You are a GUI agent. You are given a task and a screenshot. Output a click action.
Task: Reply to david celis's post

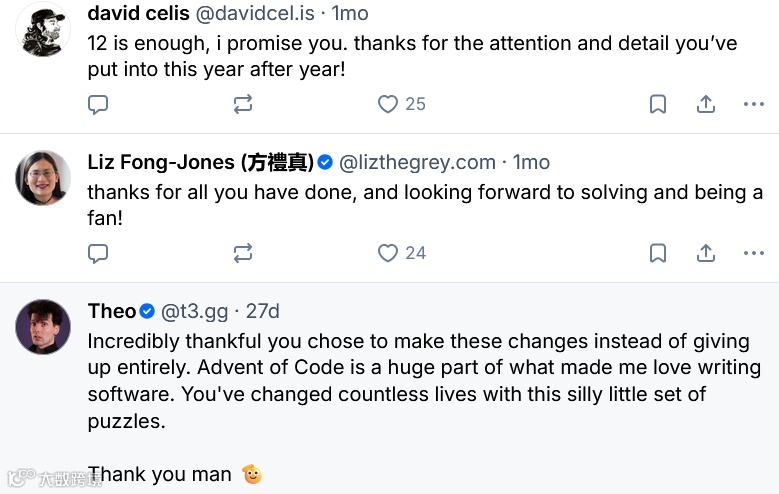click(98, 104)
